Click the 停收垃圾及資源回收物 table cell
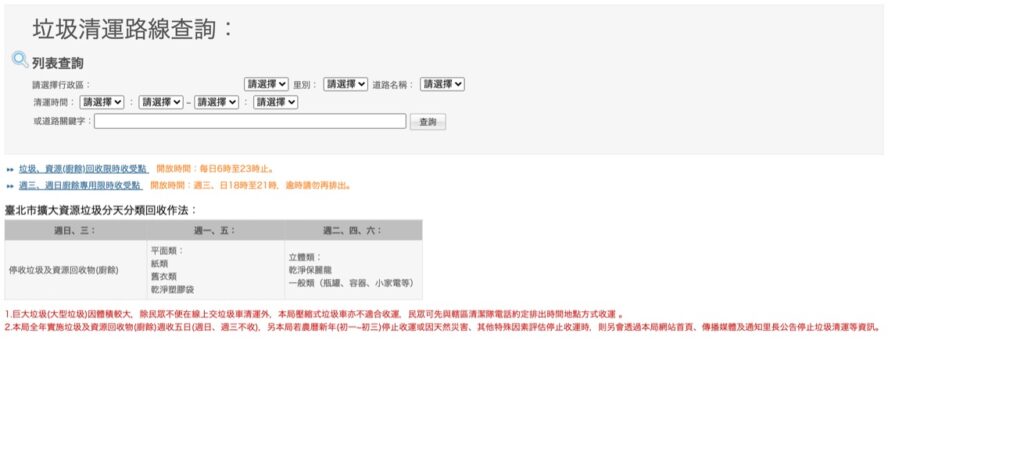Viewport: 1024px width, 469px height. 64,270
